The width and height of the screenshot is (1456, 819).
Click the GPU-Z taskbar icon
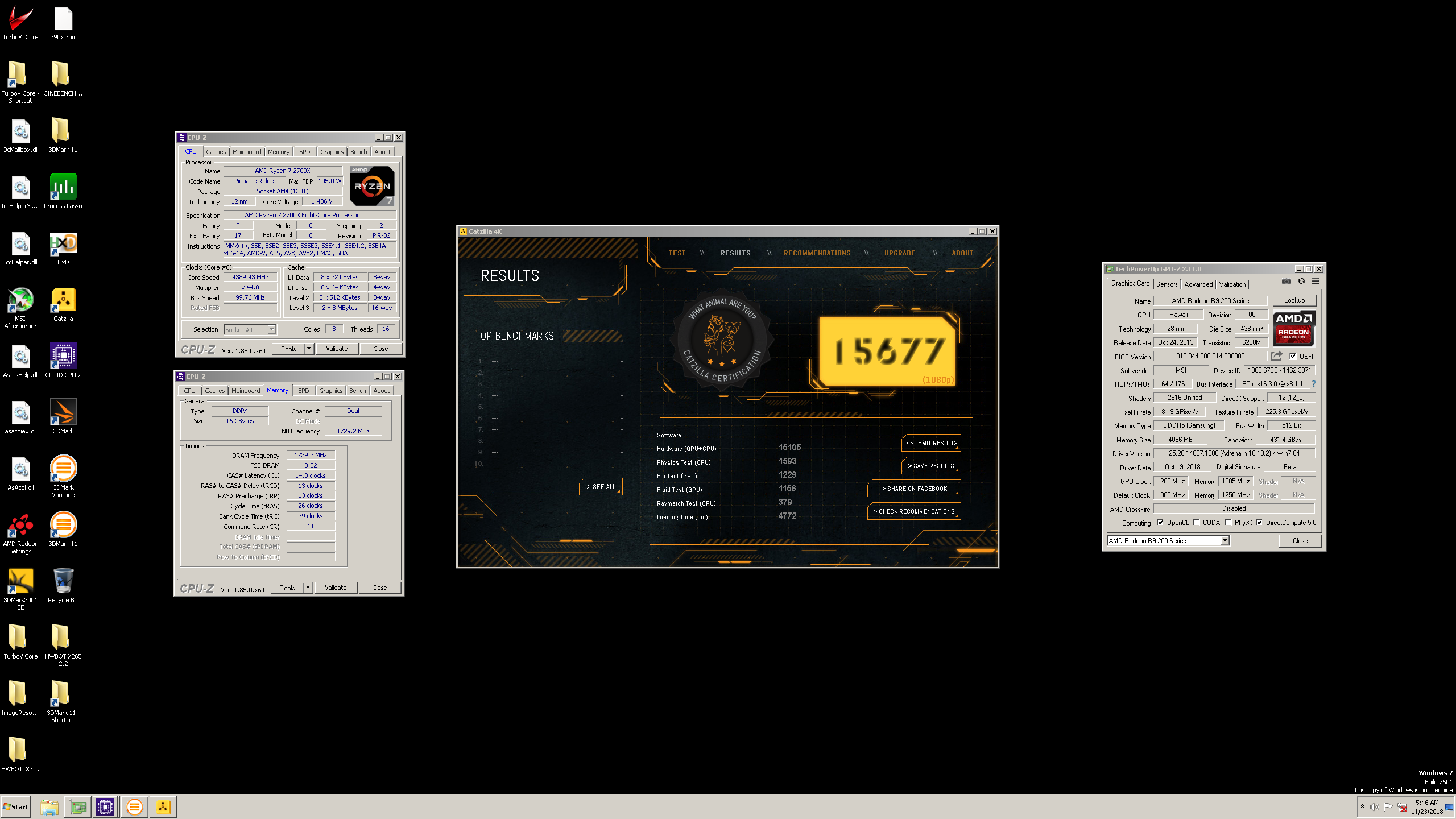point(78,806)
